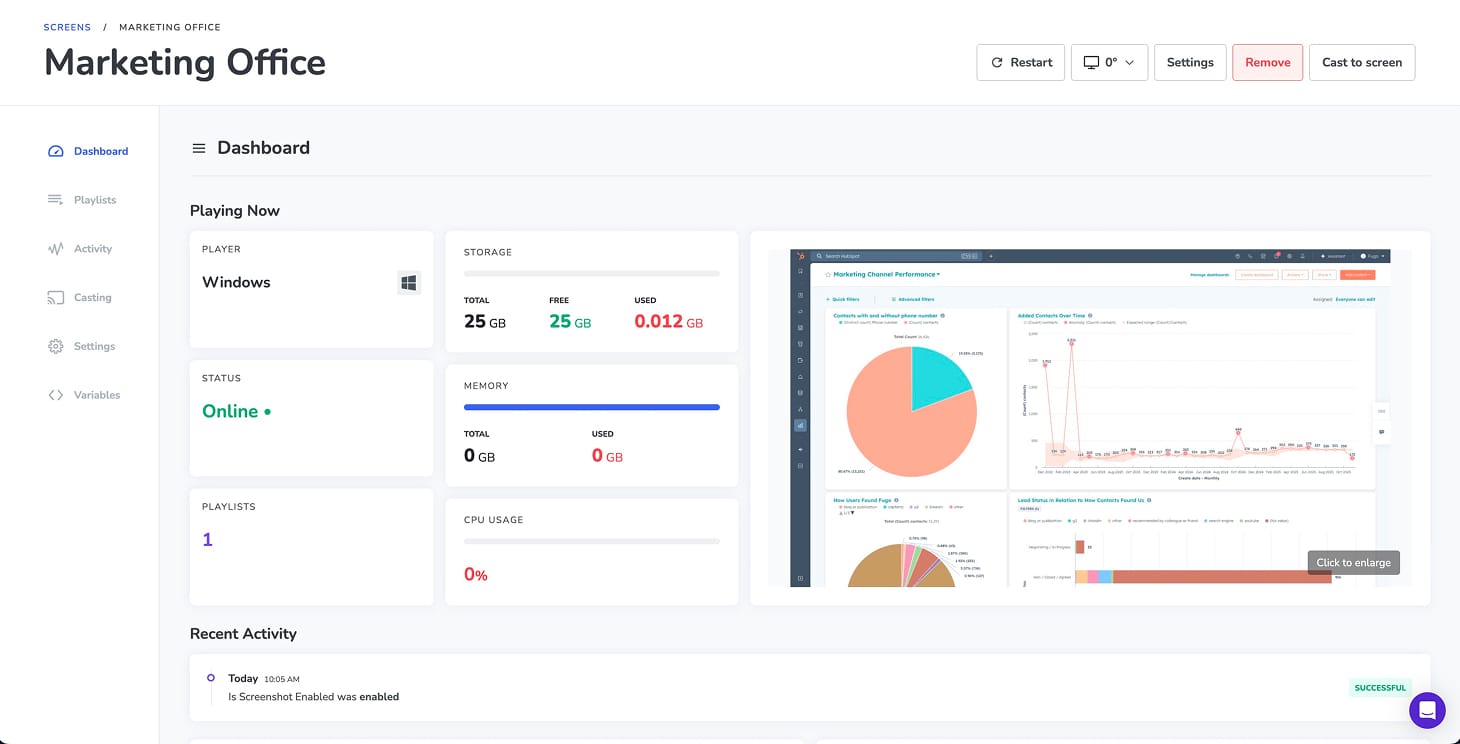Image resolution: width=1460 pixels, height=744 pixels.
Task: Select the Activity sidebar menu item
Action: [x=93, y=249]
